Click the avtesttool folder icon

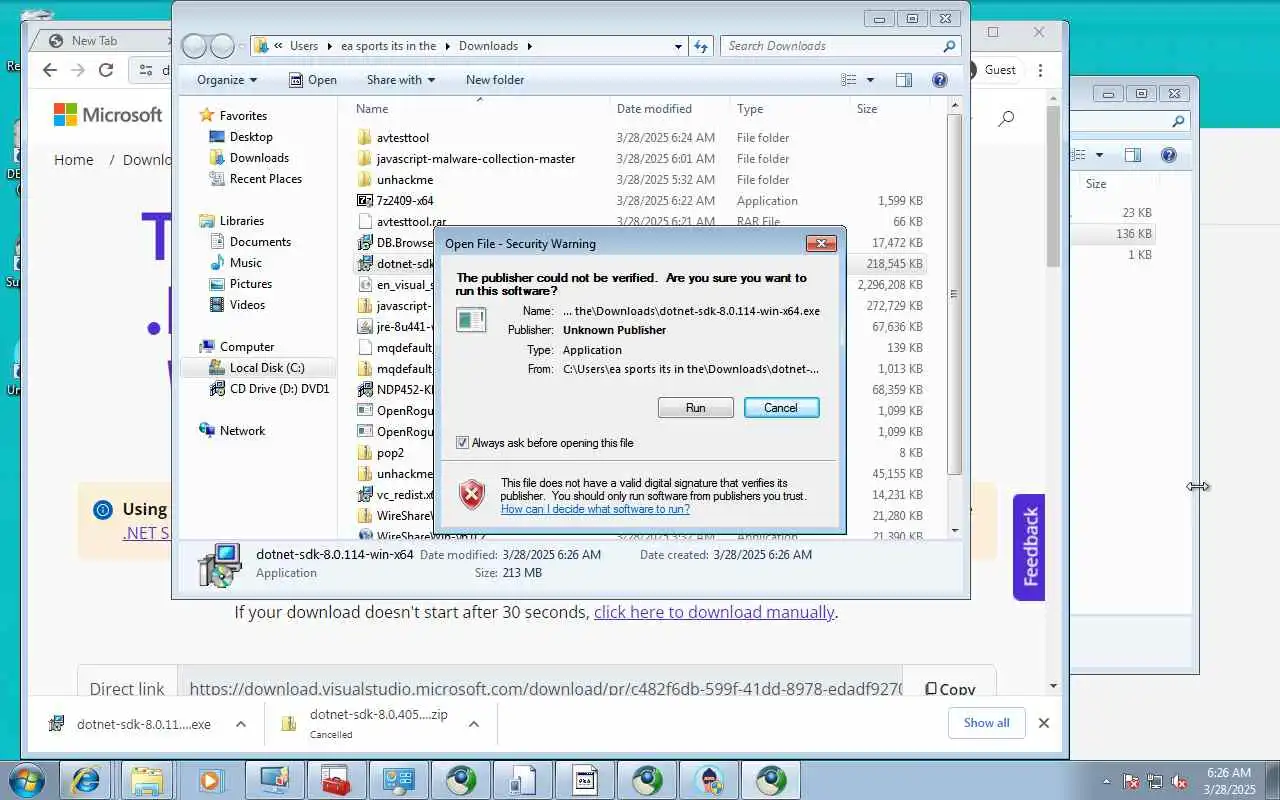pos(365,138)
